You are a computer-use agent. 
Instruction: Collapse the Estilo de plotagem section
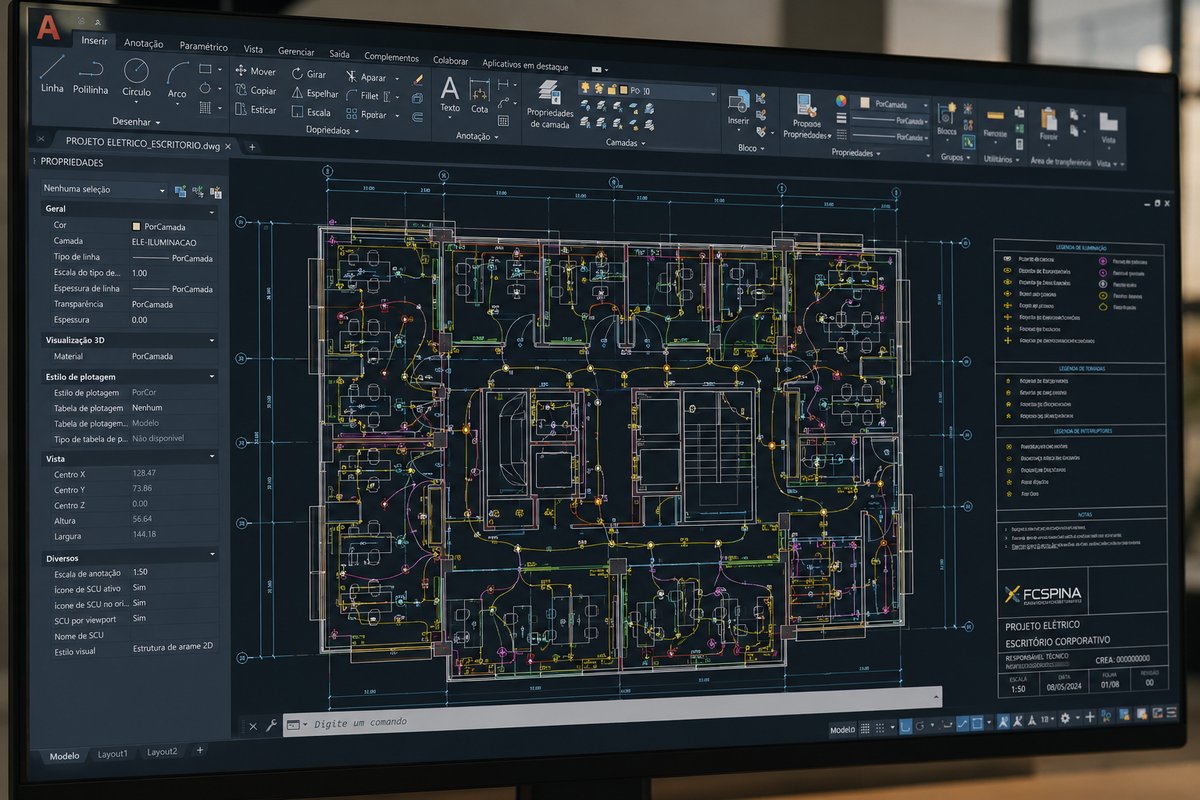(x=211, y=377)
